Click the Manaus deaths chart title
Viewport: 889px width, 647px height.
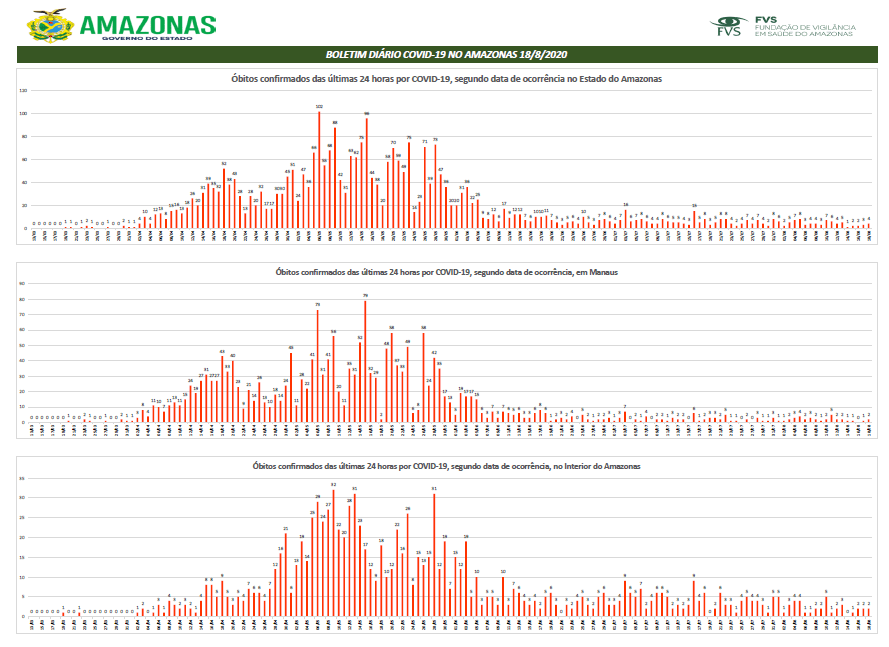coord(446,271)
